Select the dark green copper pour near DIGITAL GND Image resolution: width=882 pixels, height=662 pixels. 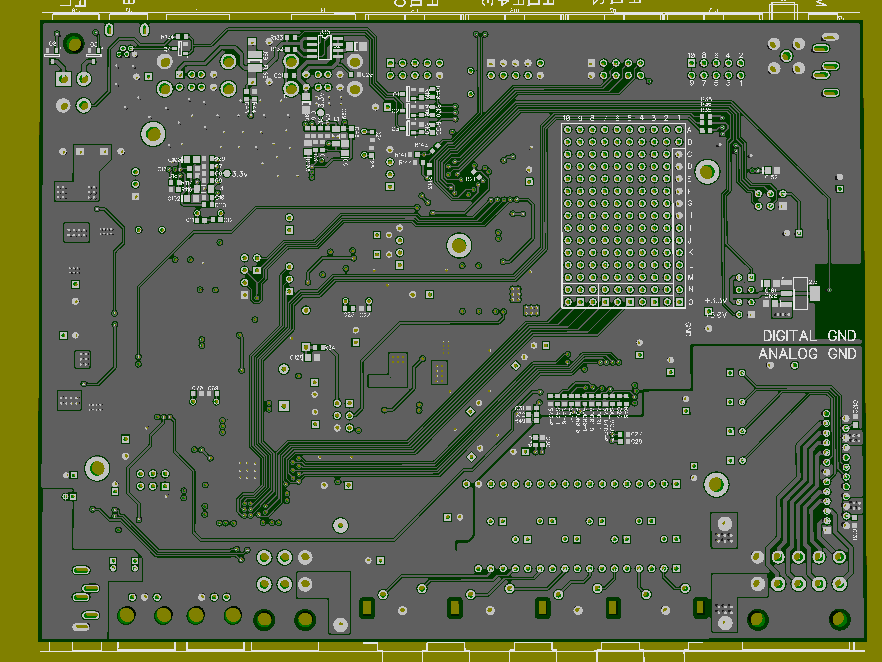[838, 289]
